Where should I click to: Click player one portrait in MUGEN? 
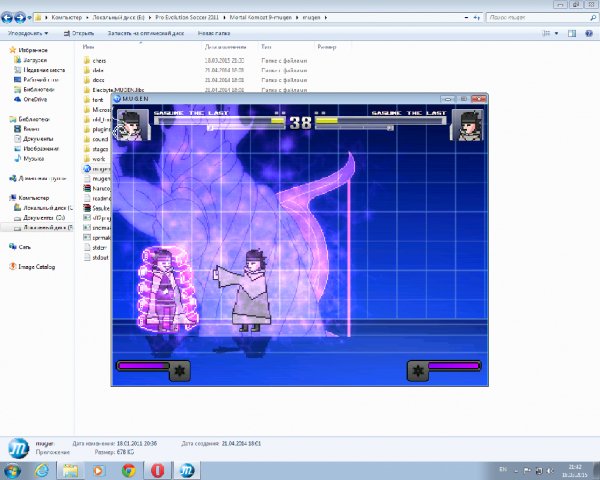coord(132,126)
